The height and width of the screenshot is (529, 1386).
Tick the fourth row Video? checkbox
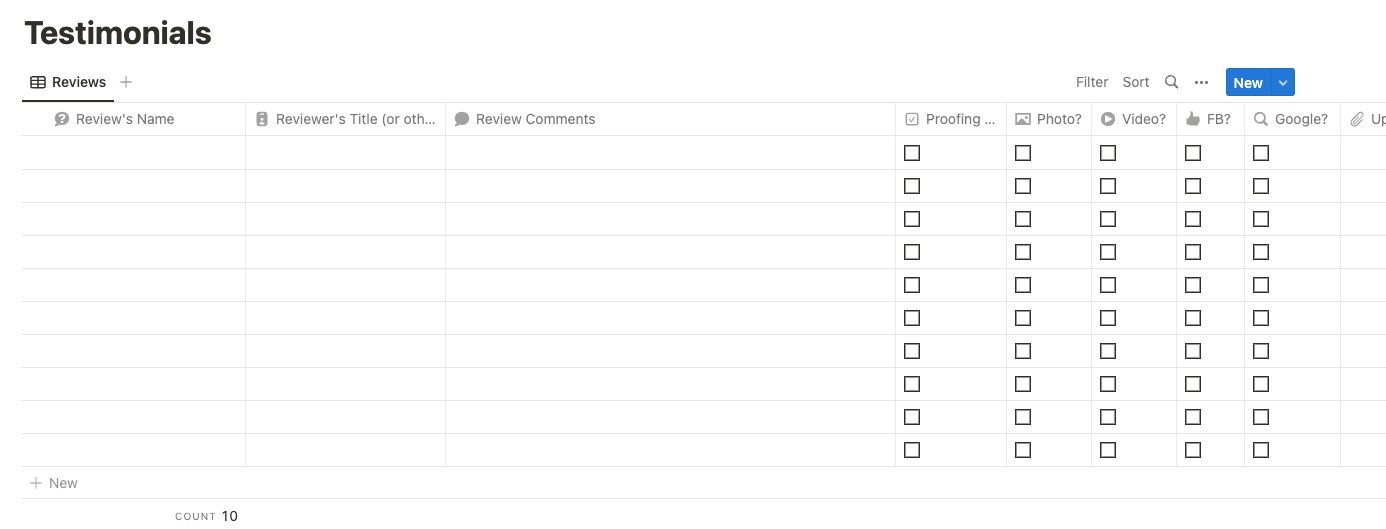click(1108, 252)
